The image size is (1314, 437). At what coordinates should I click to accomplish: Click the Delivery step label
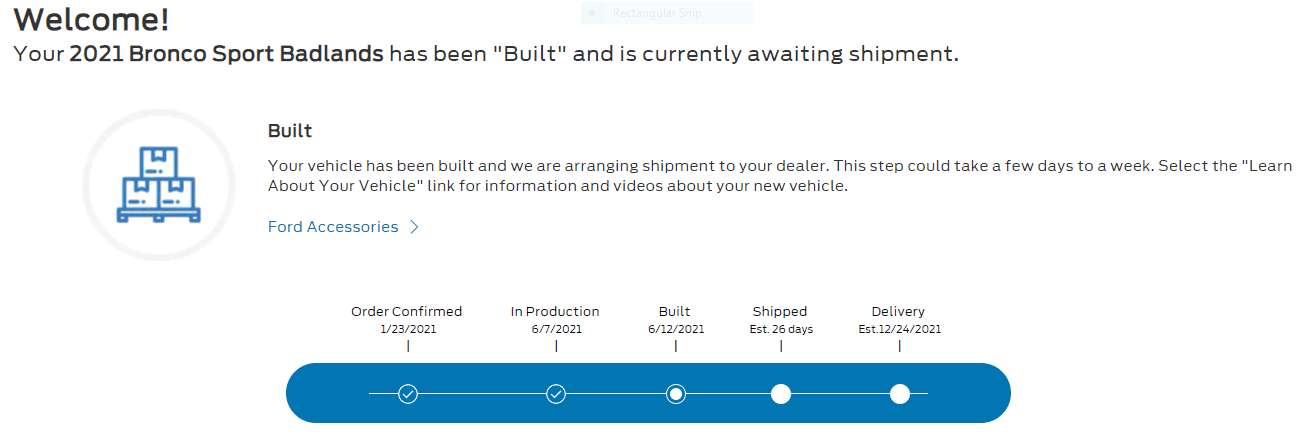coord(898,311)
